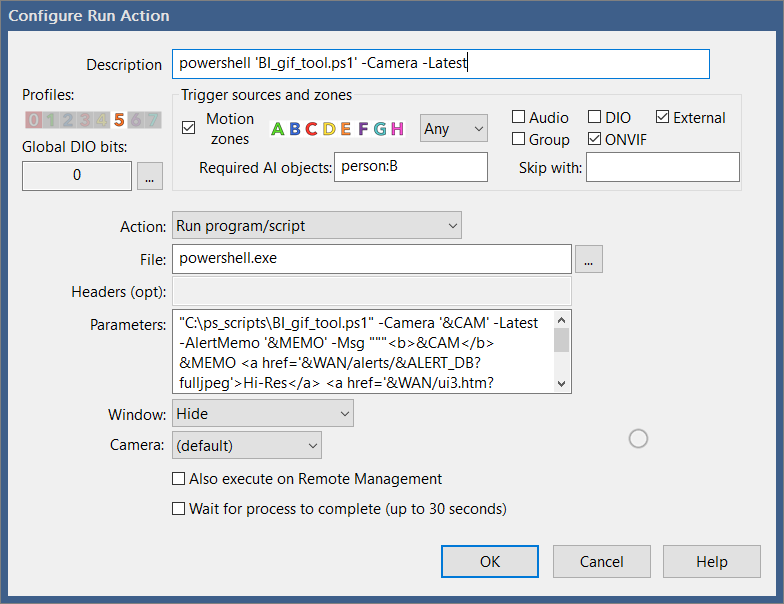Toggle motion zone H
784x604 pixels.
point(397,129)
